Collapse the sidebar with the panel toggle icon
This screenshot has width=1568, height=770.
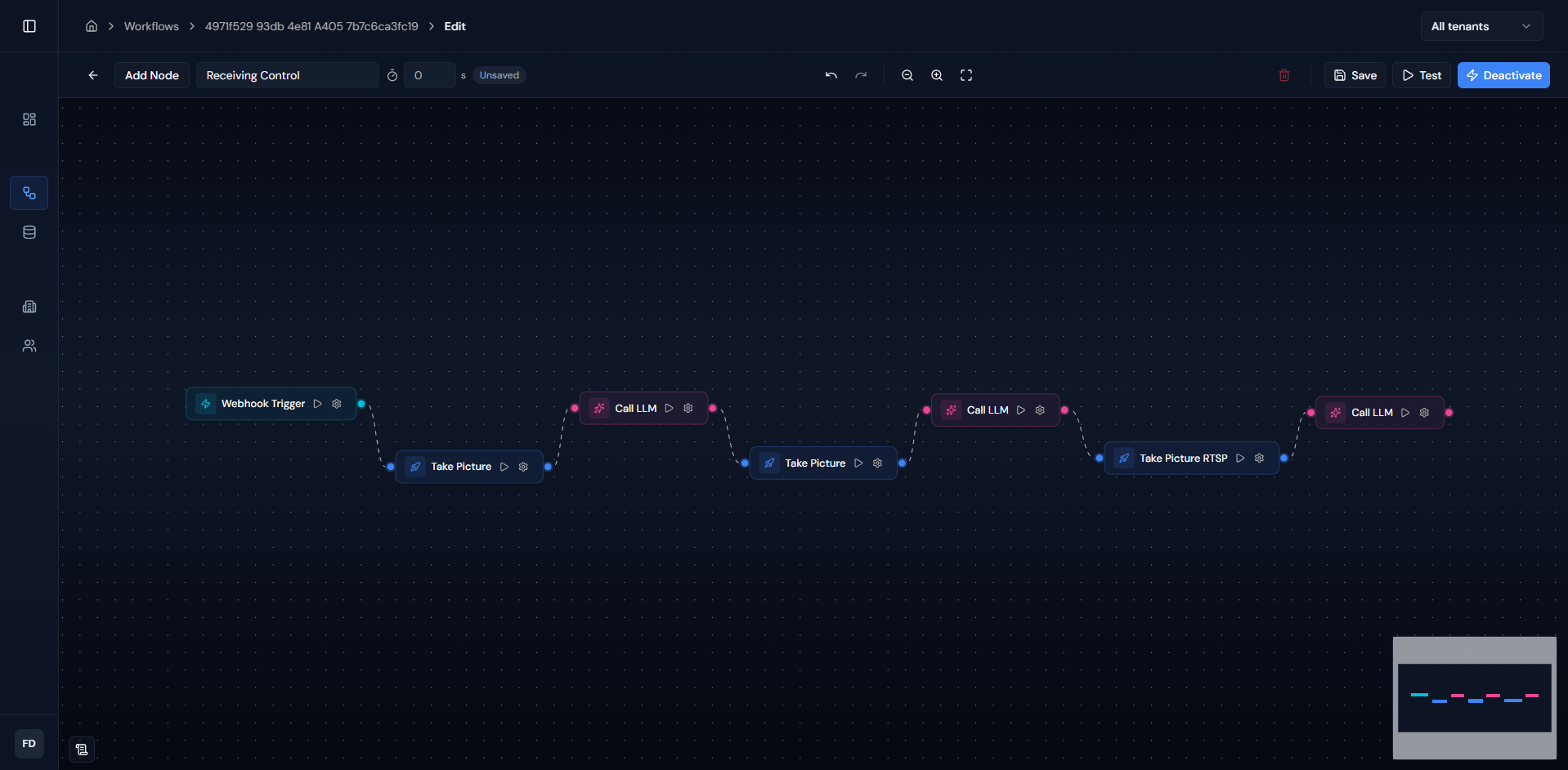[29, 26]
